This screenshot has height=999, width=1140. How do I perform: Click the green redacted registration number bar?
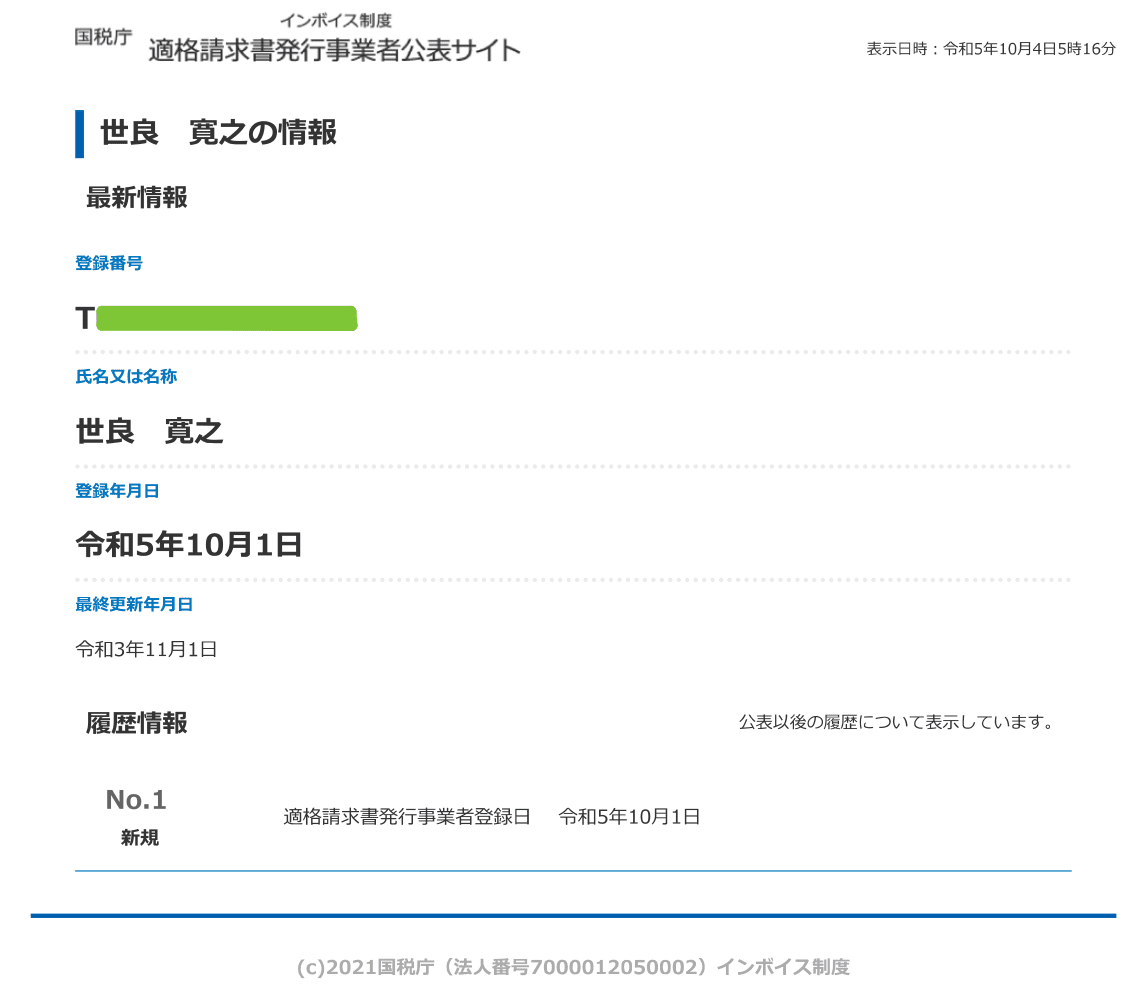click(x=227, y=318)
